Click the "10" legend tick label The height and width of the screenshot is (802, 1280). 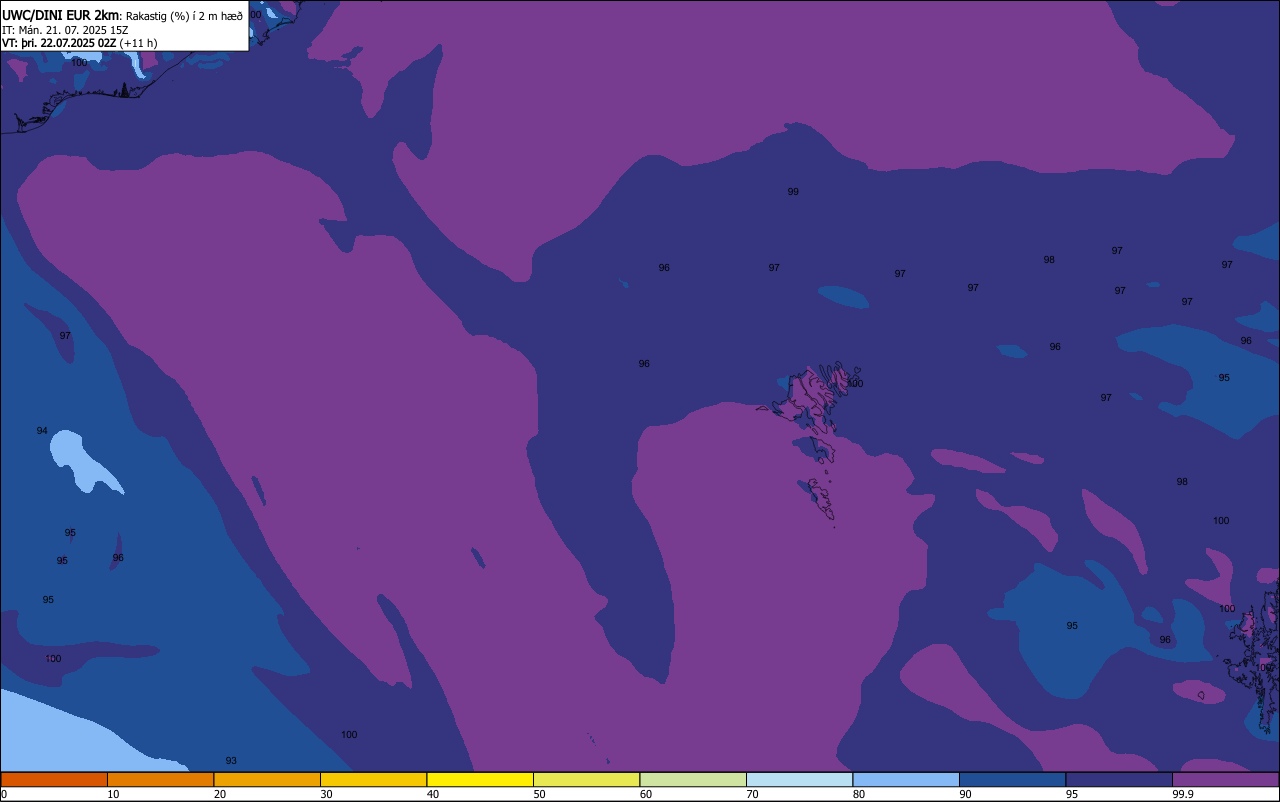pyautogui.click(x=113, y=794)
